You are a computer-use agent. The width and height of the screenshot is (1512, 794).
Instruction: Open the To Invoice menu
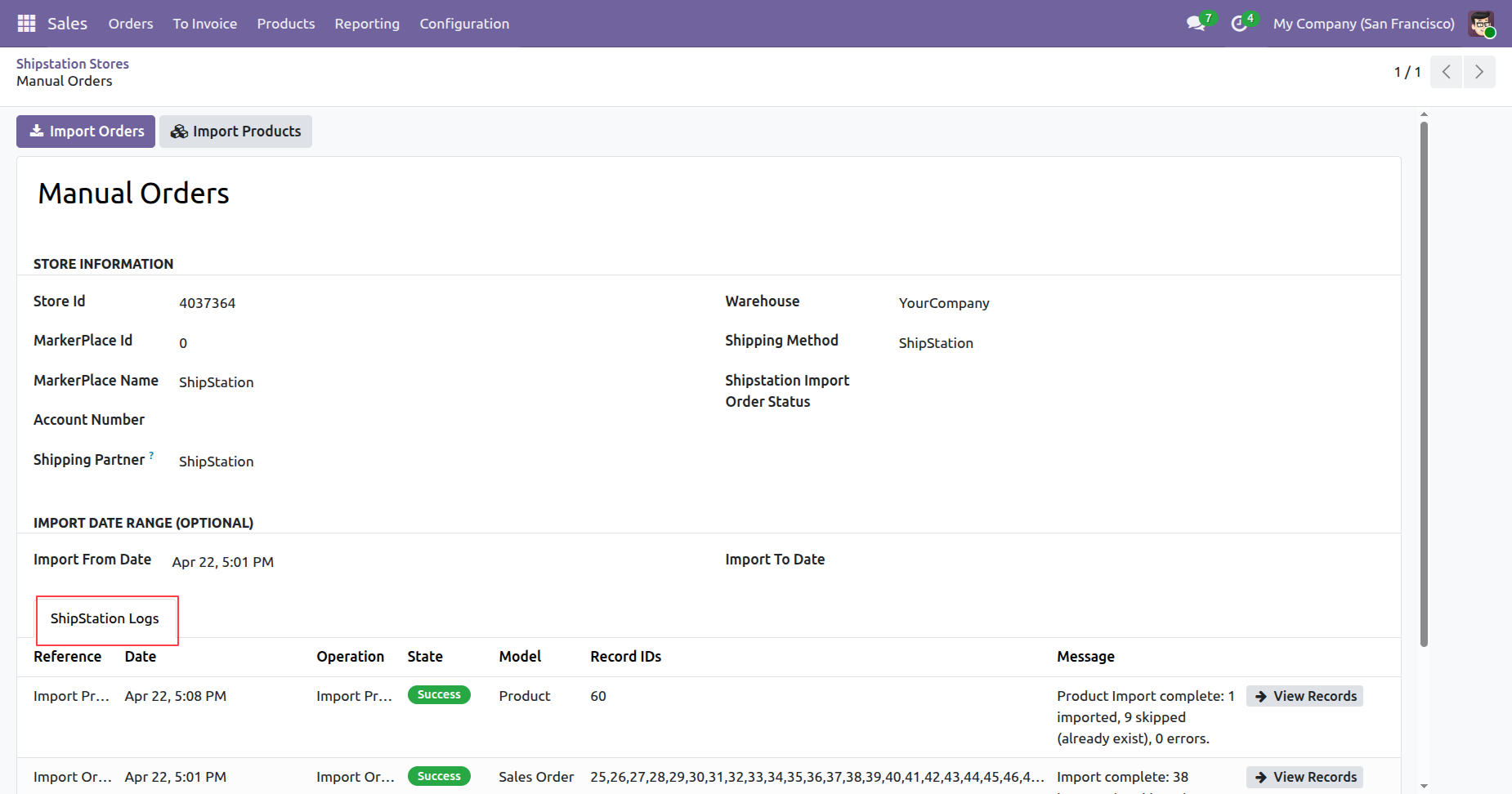click(205, 24)
